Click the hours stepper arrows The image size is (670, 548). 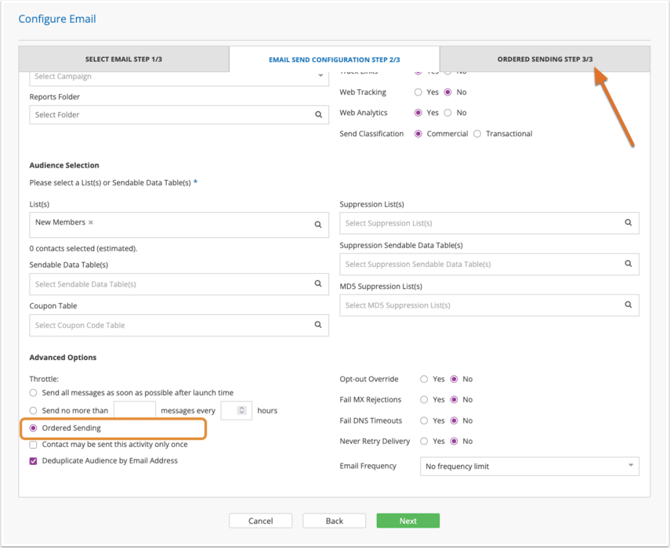click(x=242, y=410)
